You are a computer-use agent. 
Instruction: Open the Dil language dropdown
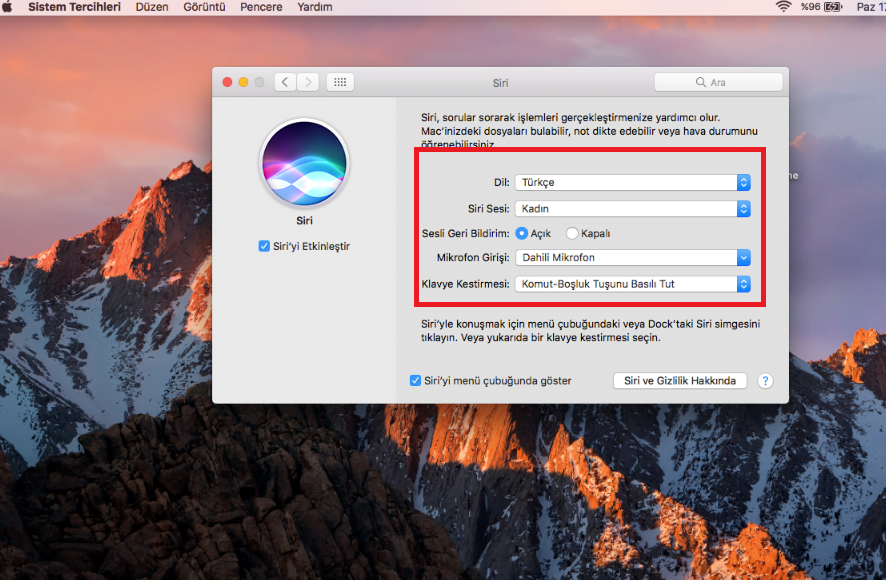point(633,182)
